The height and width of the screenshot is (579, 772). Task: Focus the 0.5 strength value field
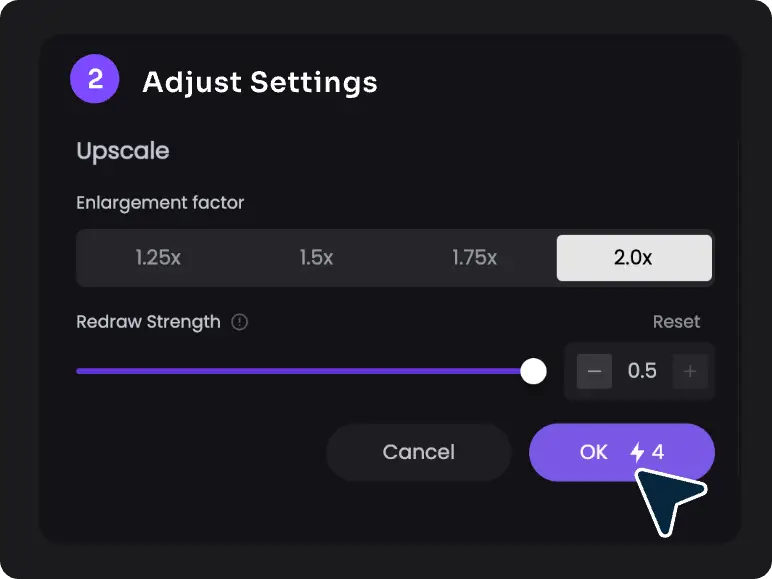[642, 372]
